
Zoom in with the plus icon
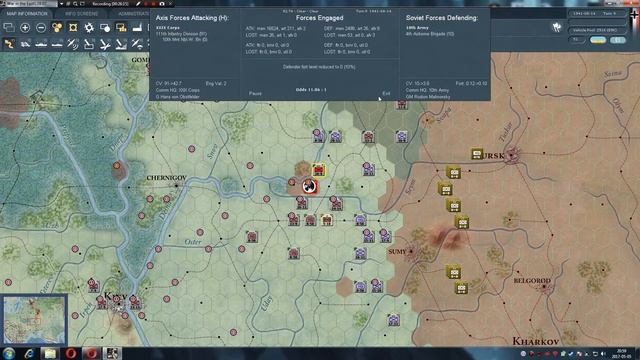(x=25, y=28)
